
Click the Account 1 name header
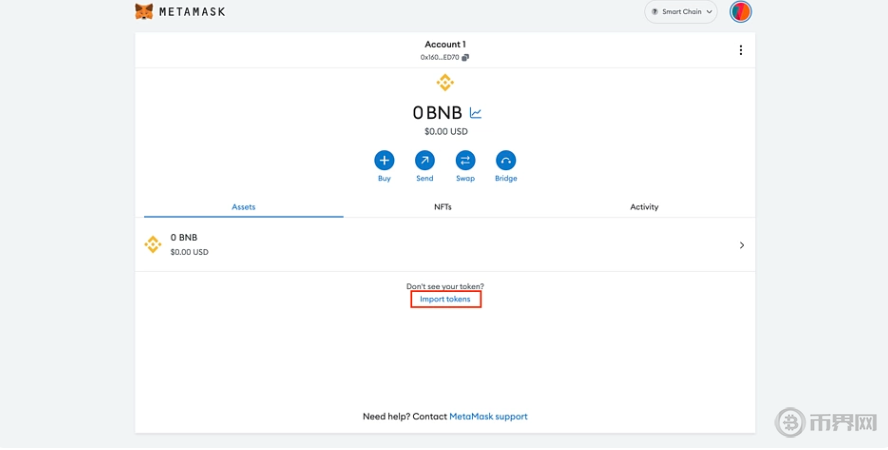click(445, 44)
